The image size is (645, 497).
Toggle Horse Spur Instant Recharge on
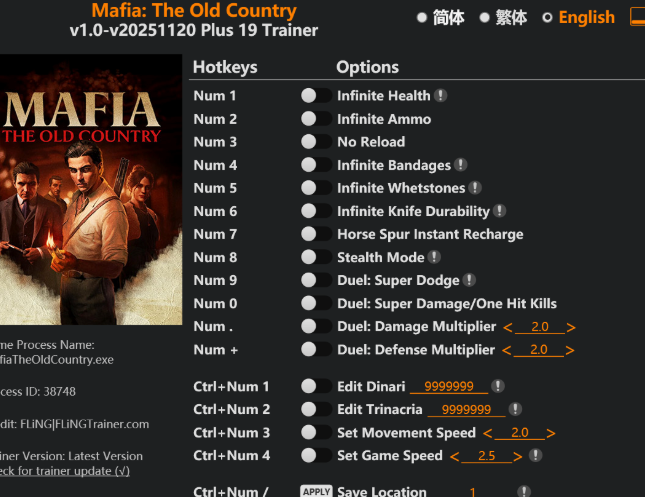(x=316, y=234)
